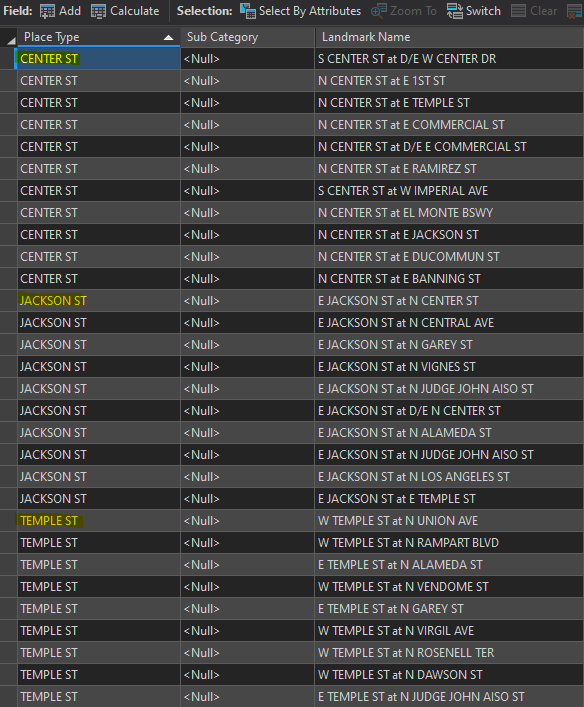Click 'W TEMPLE ST at N UNION AVE'
The height and width of the screenshot is (707, 584).
(398, 521)
